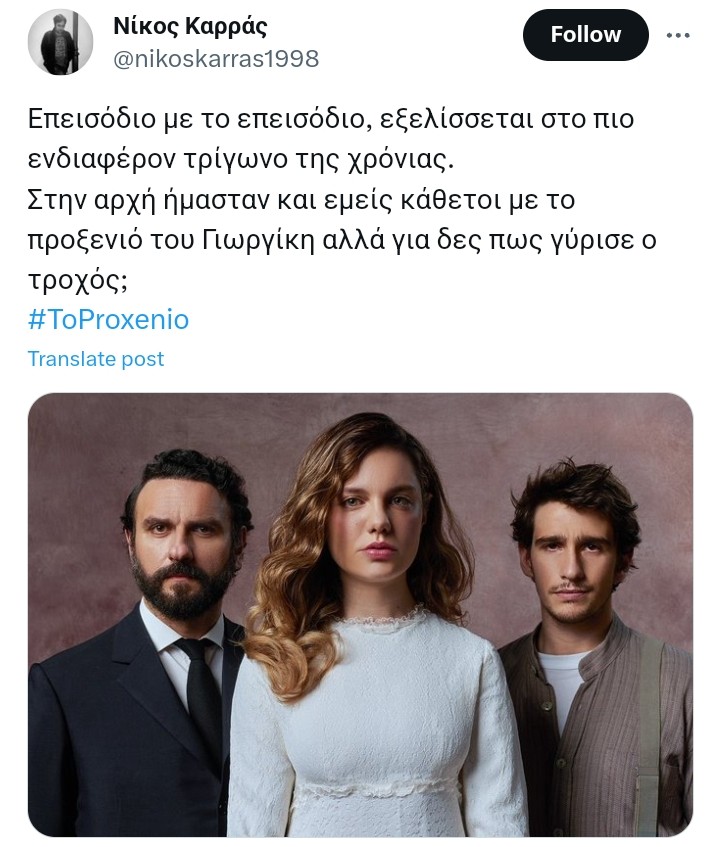Image resolution: width=720 pixels, height=847 pixels.
Task: Follow Νίκος Καρράς
Action: click(586, 35)
